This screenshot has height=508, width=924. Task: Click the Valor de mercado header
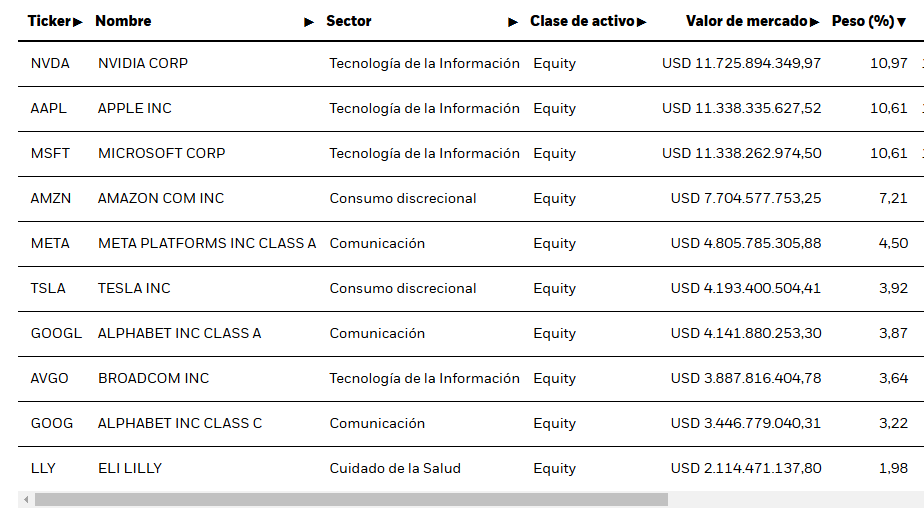[x=746, y=21]
